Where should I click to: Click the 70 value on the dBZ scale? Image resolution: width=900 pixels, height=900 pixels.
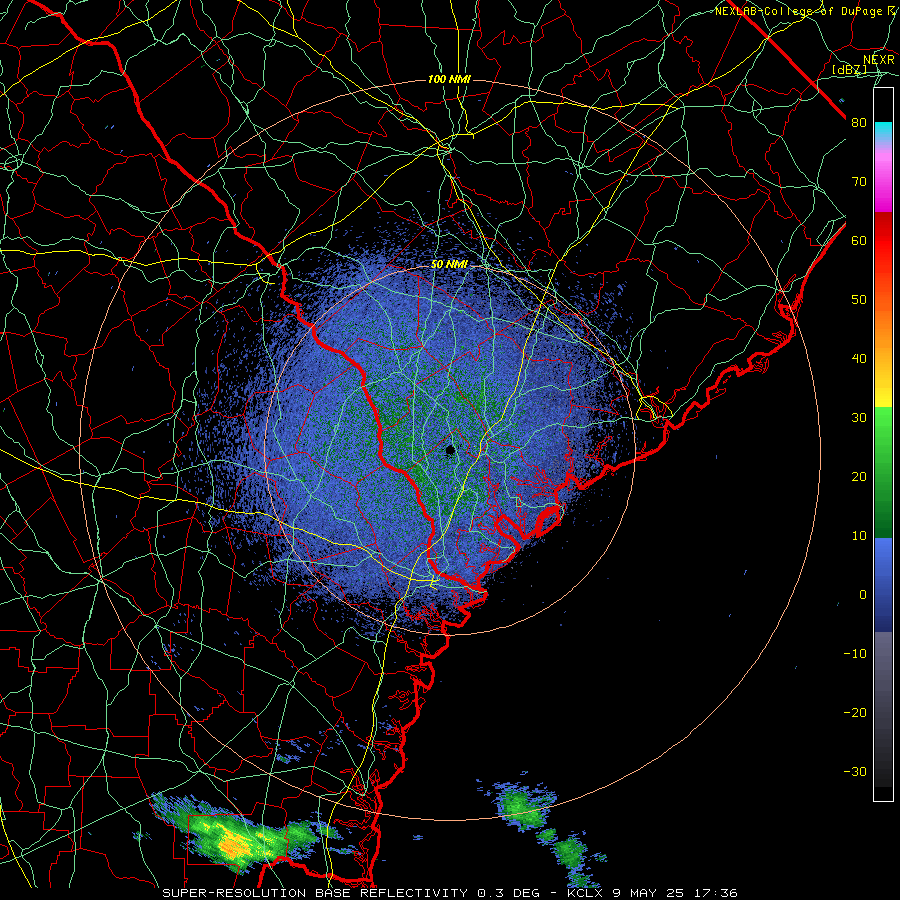click(x=859, y=182)
